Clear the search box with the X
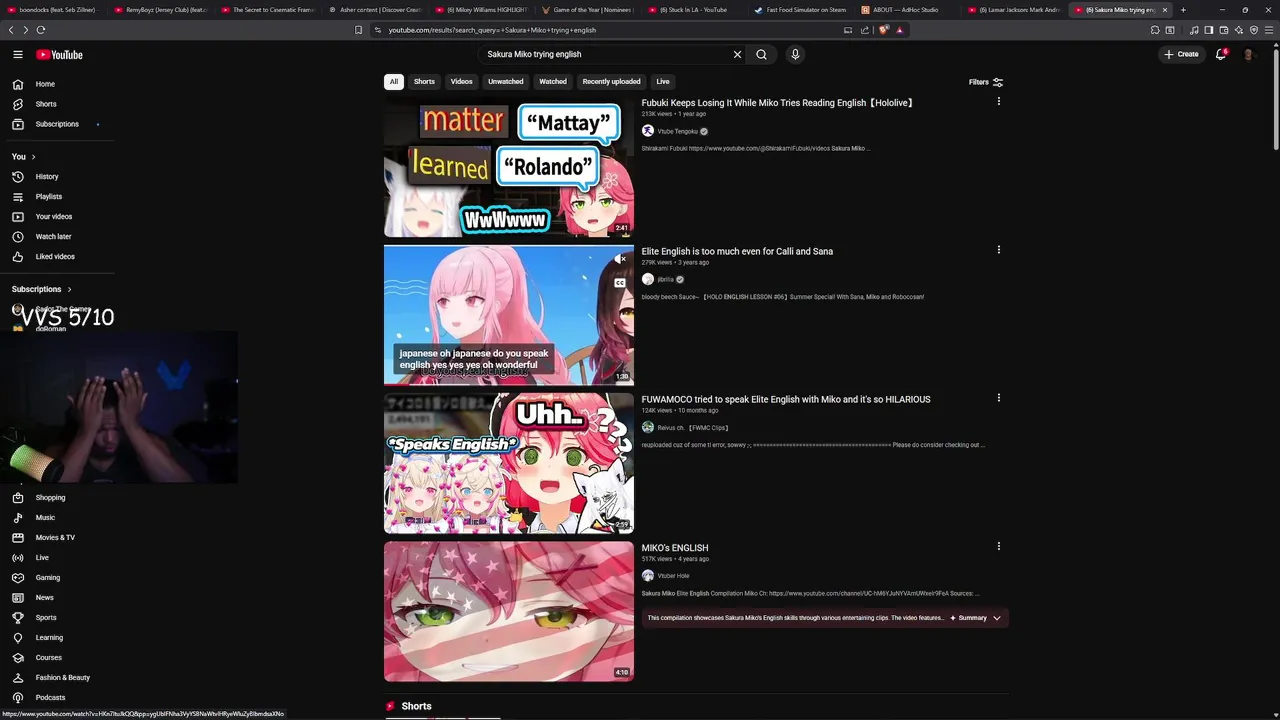Viewport: 1280px width, 720px height. tap(738, 55)
